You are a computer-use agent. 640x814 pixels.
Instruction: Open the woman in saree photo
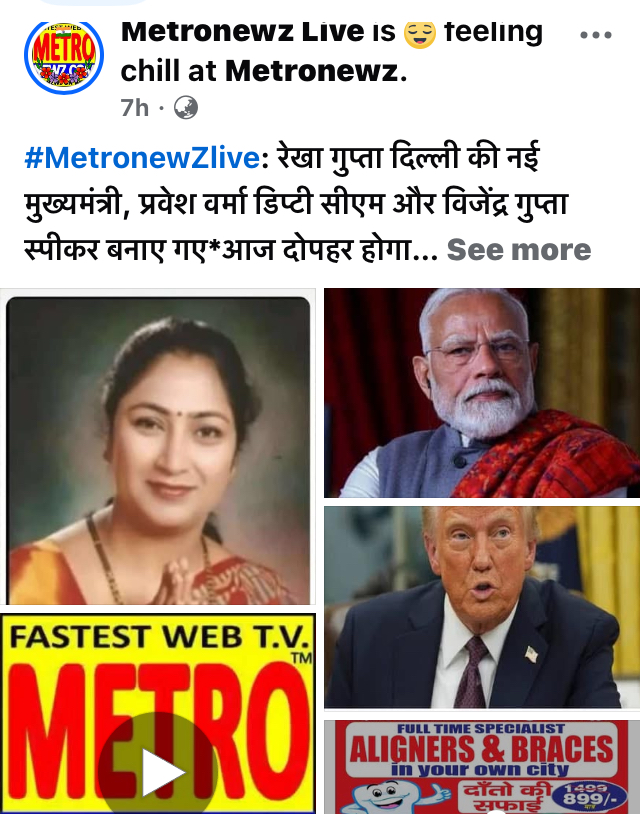click(158, 447)
